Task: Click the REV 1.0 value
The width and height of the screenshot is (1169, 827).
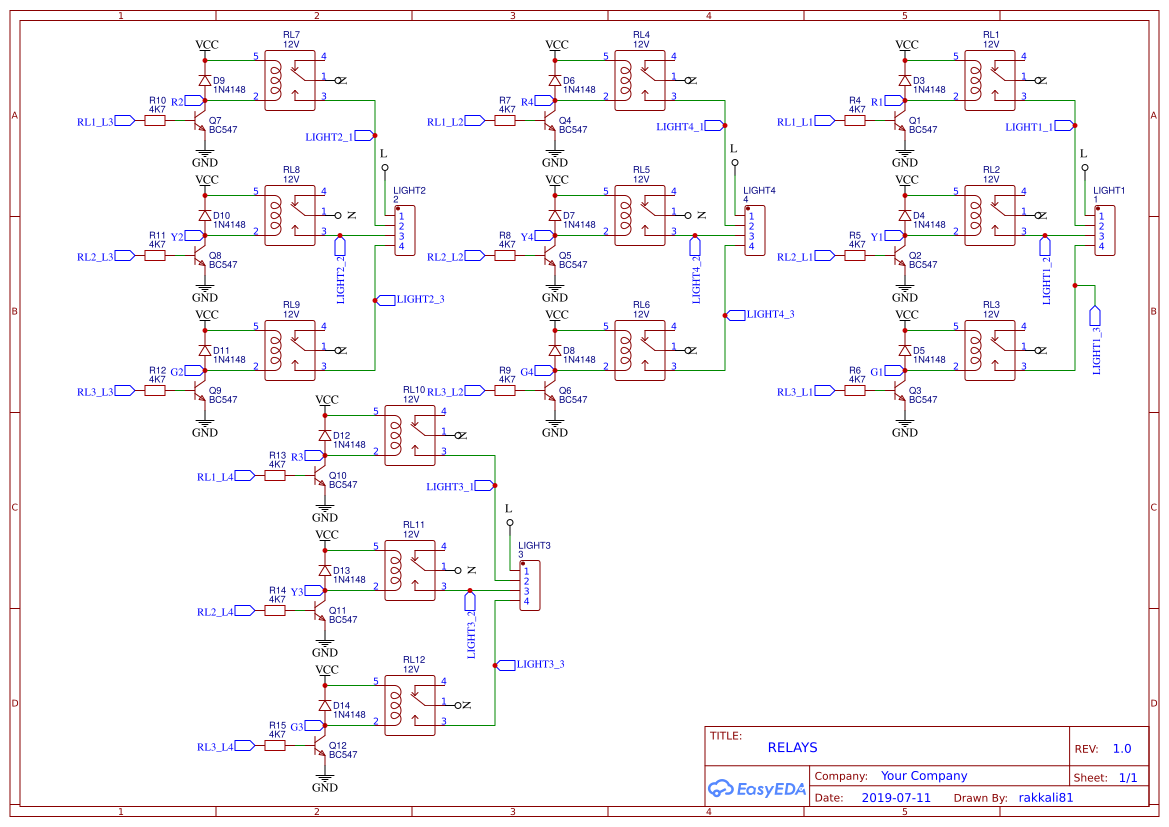Action: point(1121,747)
